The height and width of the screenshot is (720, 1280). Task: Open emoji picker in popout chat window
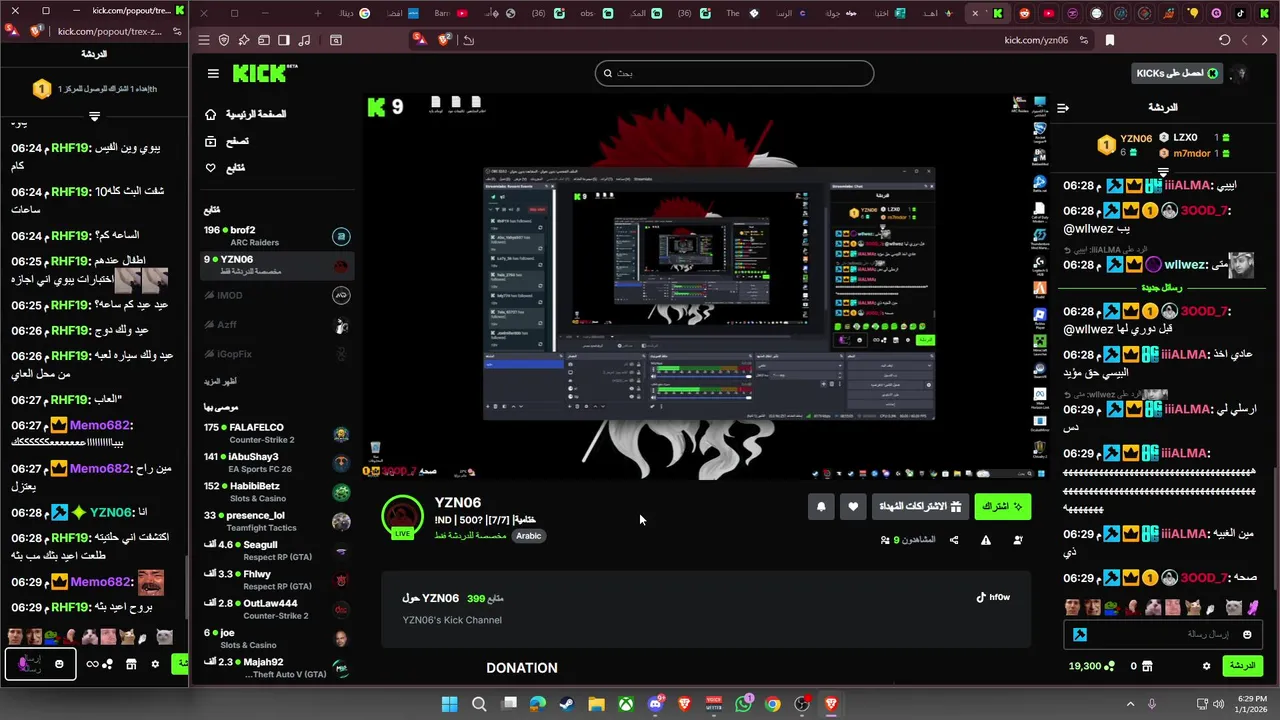(60, 664)
